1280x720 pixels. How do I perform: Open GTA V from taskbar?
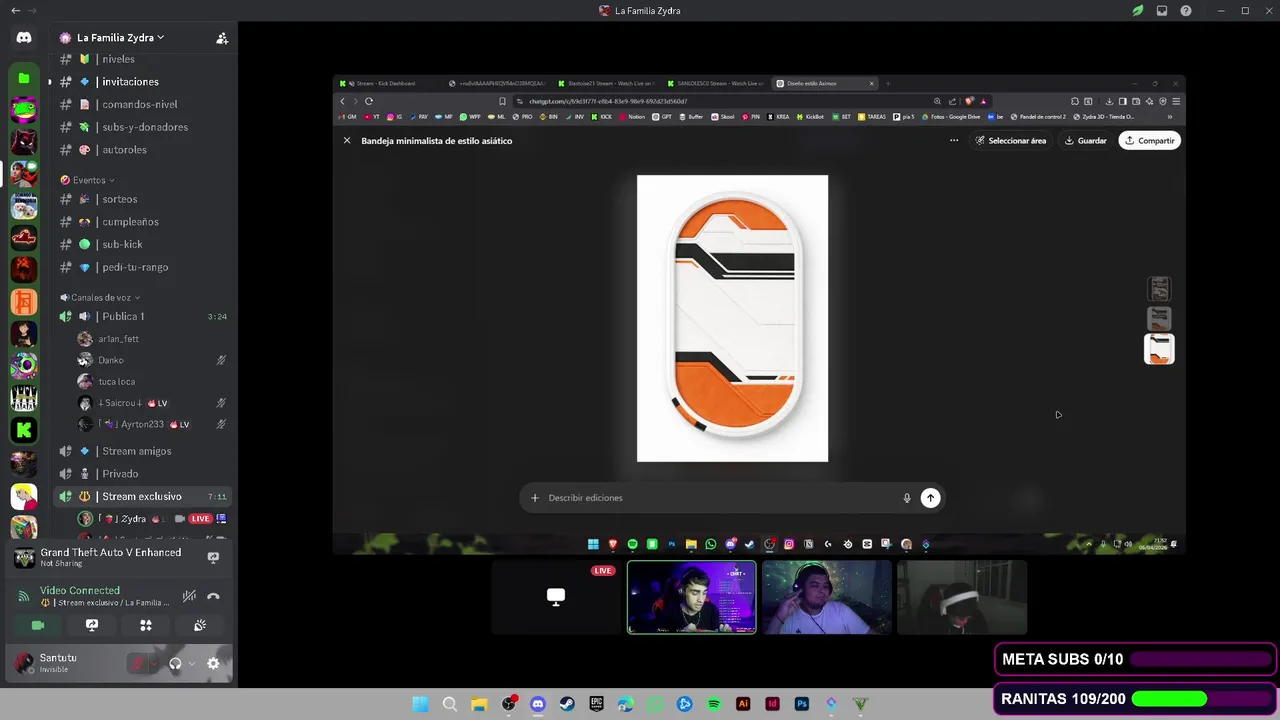(x=860, y=704)
